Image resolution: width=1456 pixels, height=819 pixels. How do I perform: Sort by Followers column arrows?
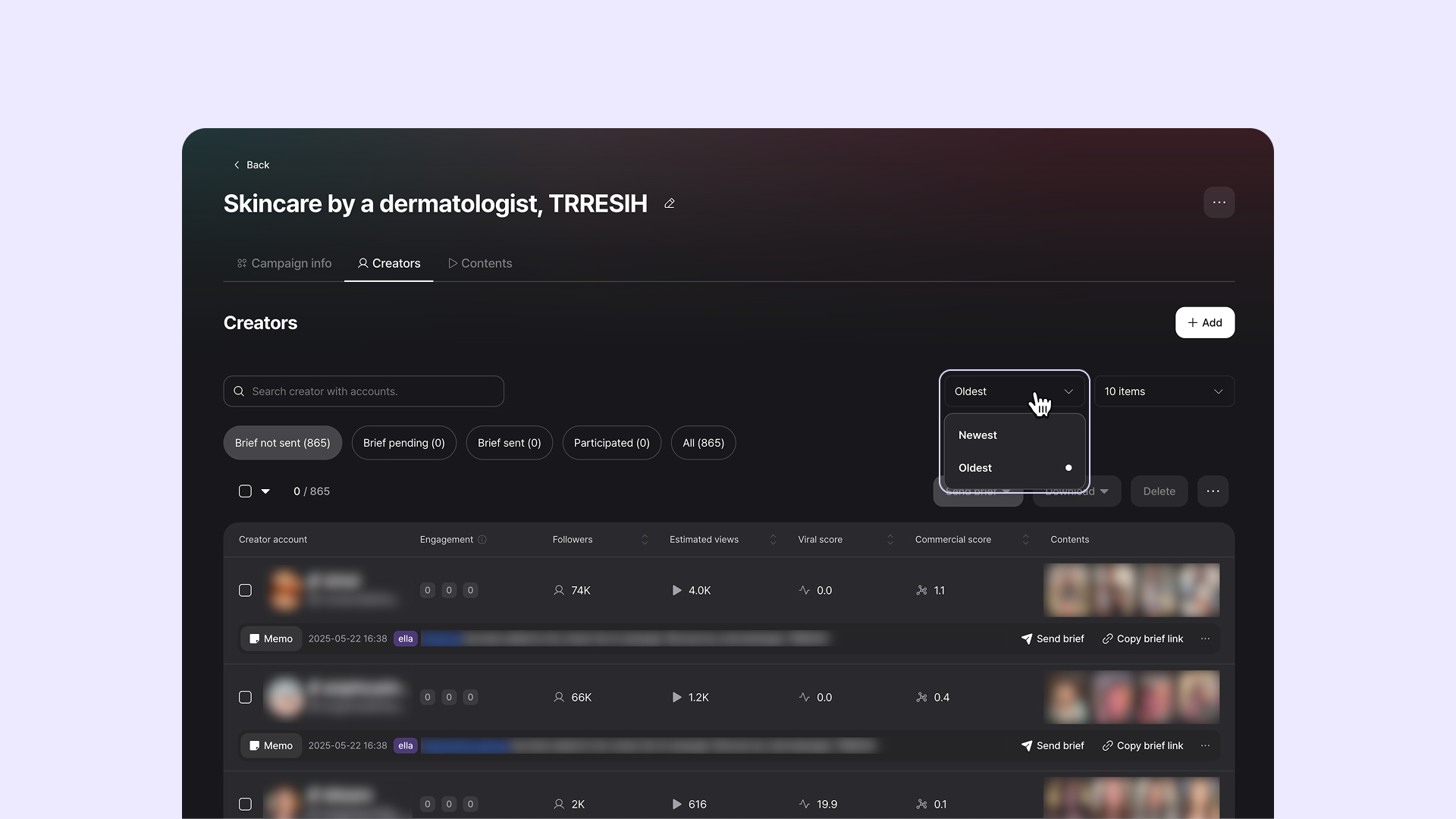pos(645,540)
